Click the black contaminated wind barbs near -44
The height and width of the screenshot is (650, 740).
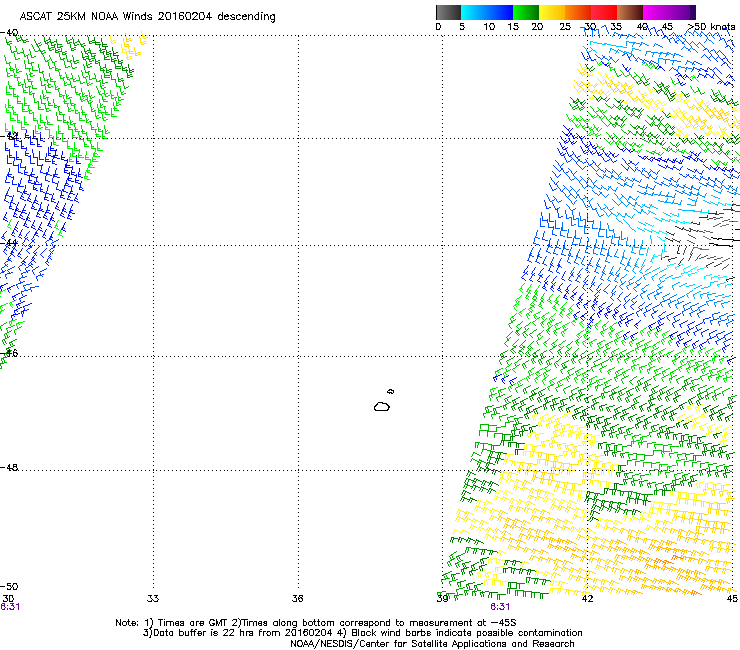click(702, 240)
